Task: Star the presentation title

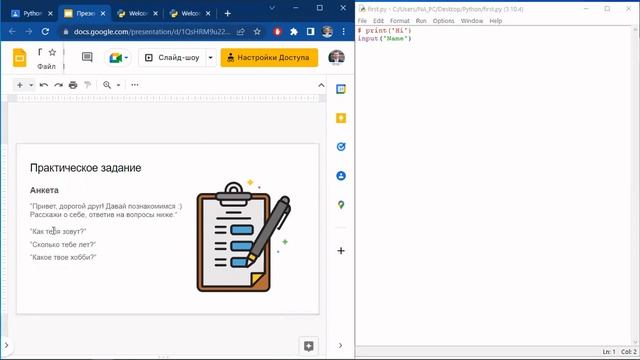Action: click(52, 52)
